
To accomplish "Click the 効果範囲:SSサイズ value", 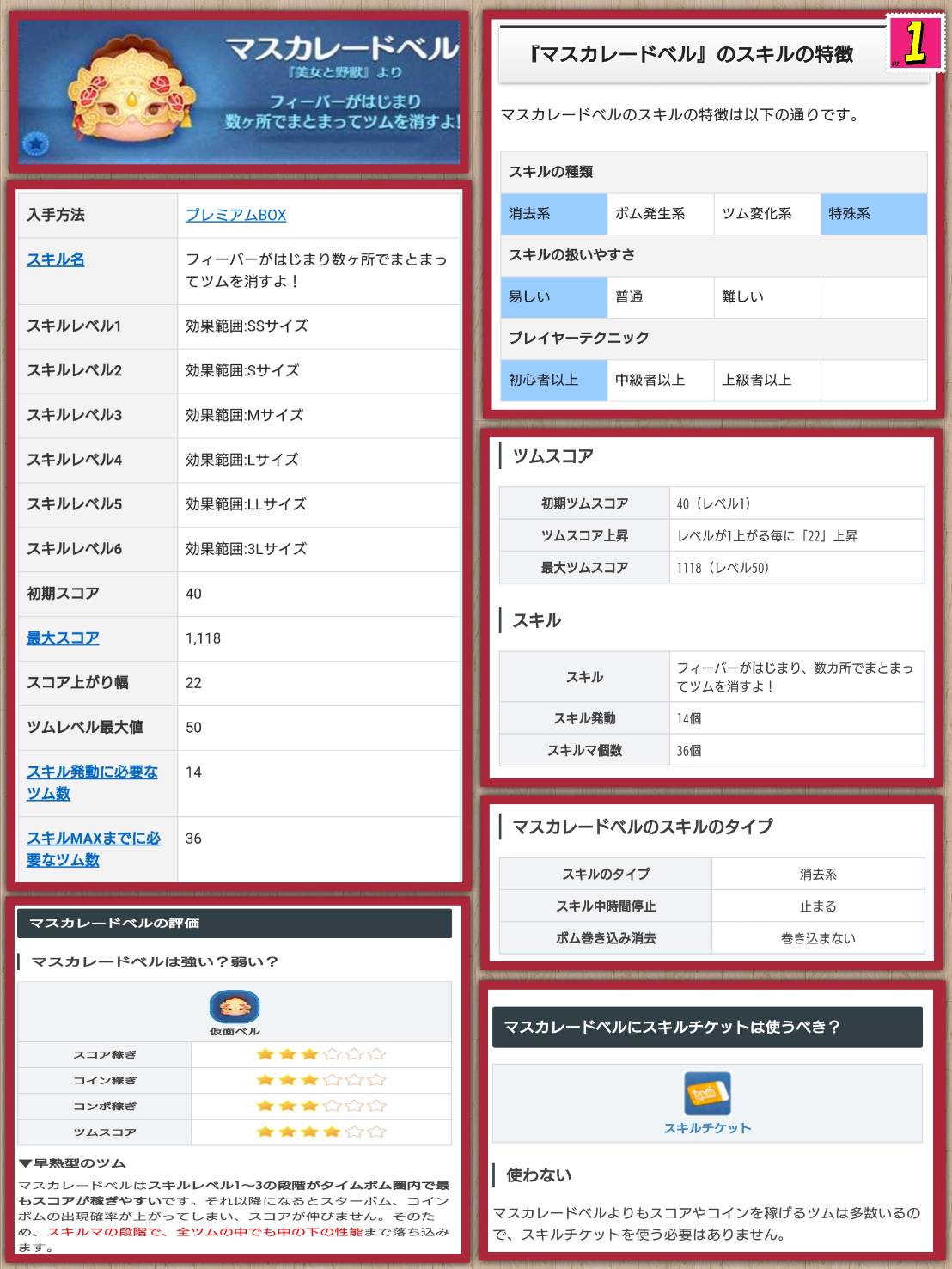I will pyautogui.click(x=247, y=326).
